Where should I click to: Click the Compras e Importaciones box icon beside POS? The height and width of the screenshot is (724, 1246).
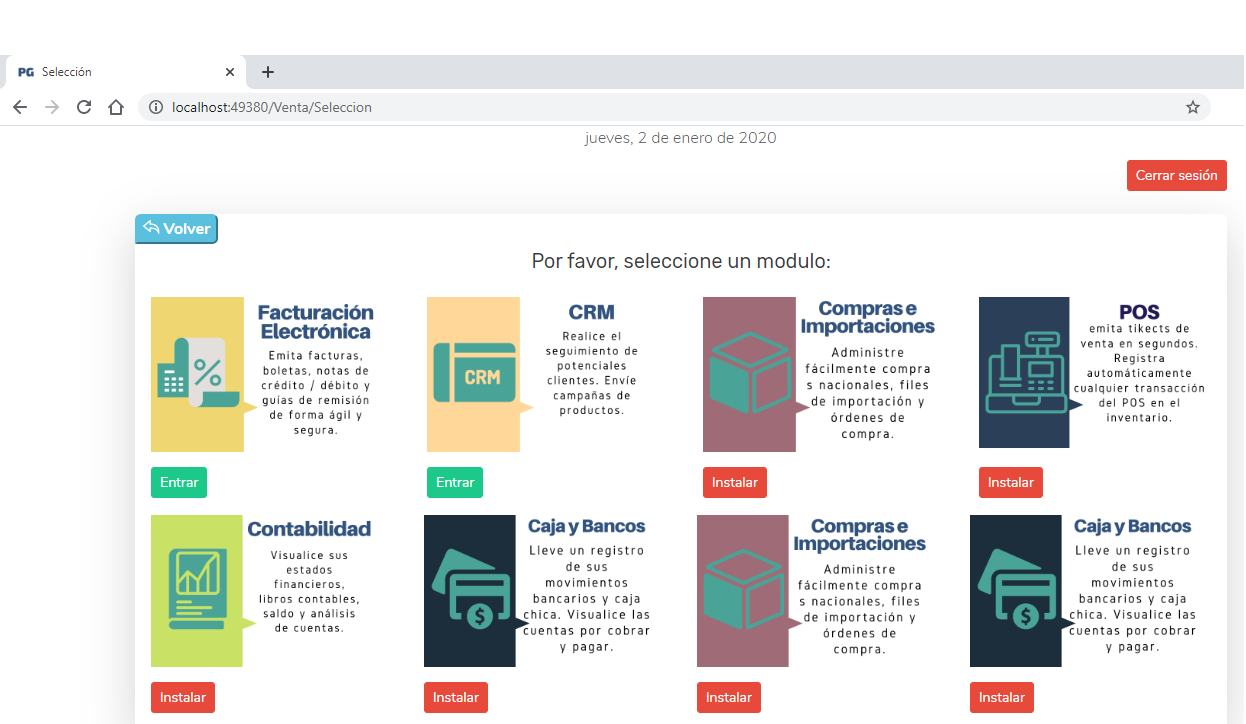pyautogui.click(x=749, y=374)
